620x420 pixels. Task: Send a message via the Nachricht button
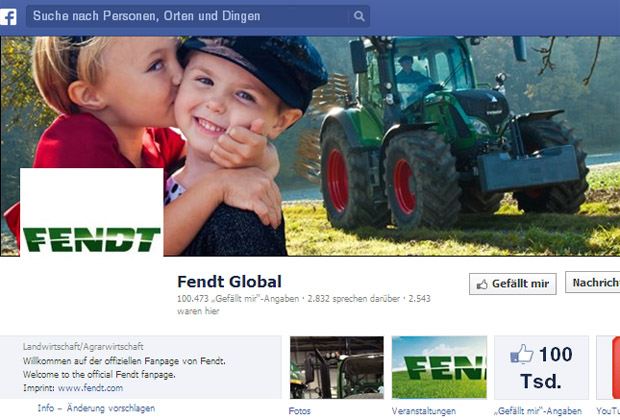click(593, 282)
